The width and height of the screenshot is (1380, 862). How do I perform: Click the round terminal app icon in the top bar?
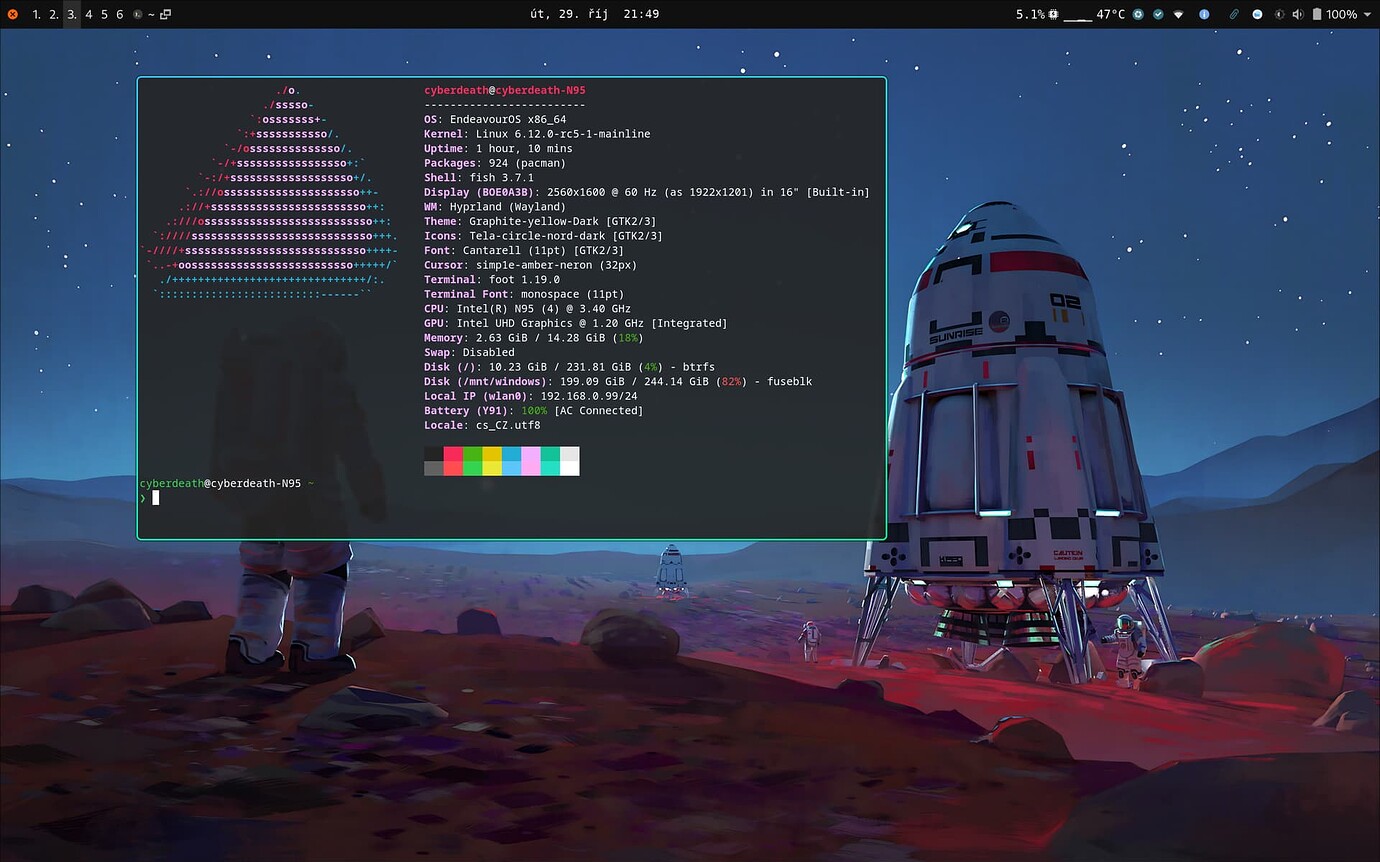[x=137, y=14]
